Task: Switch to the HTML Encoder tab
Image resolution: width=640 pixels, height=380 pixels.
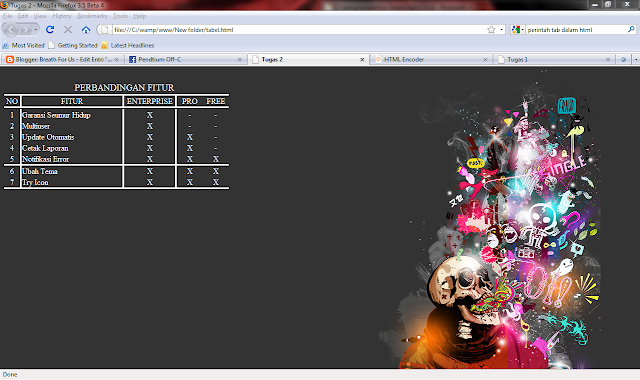Action: pos(431,60)
